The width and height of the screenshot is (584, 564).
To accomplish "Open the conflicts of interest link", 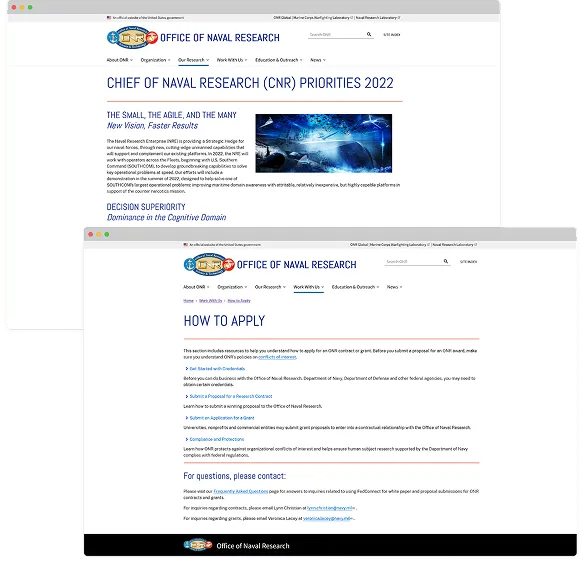I will 277,357.
